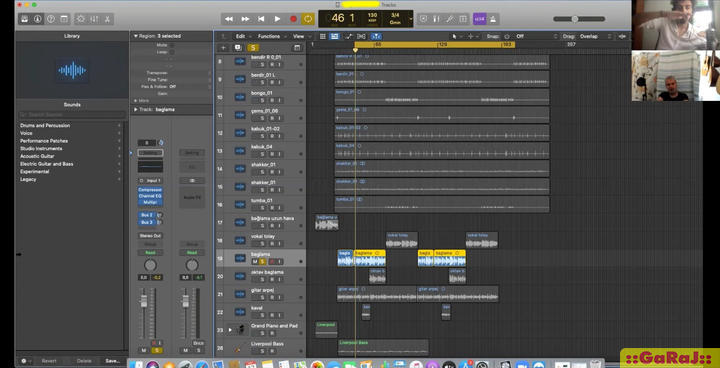The image size is (720, 368).
Task: Open the Editors scissors button
Action: (107, 19)
